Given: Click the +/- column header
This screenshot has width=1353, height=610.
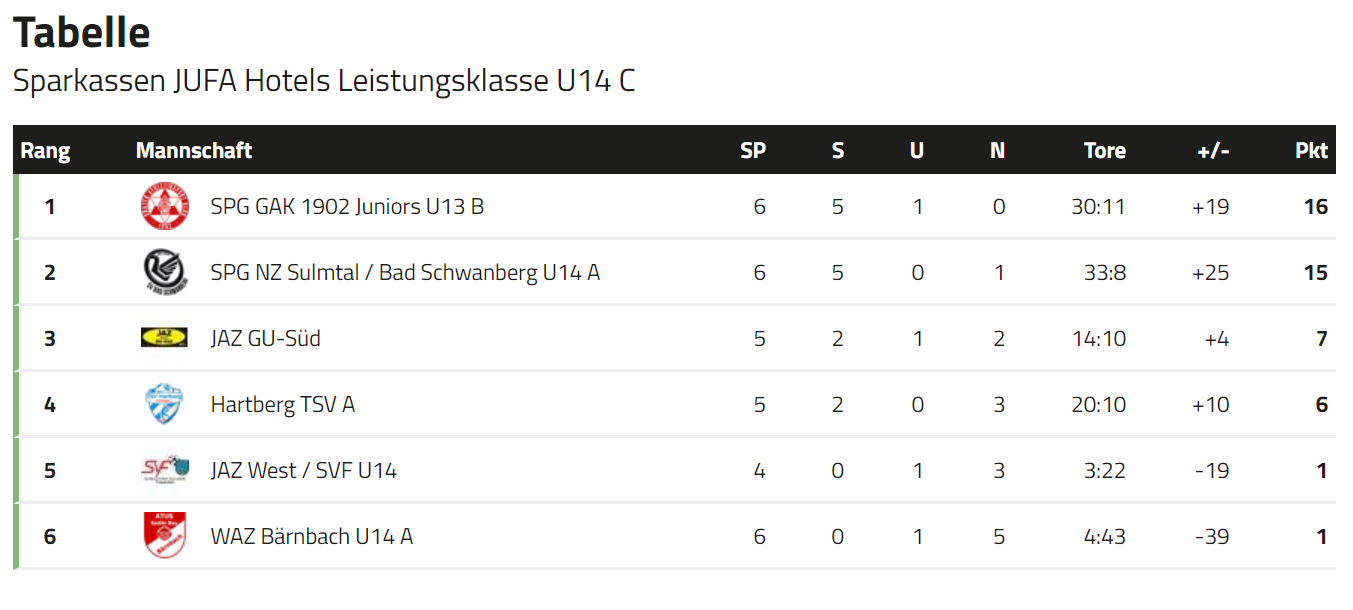Looking at the screenshot, I should point(1213,151).
